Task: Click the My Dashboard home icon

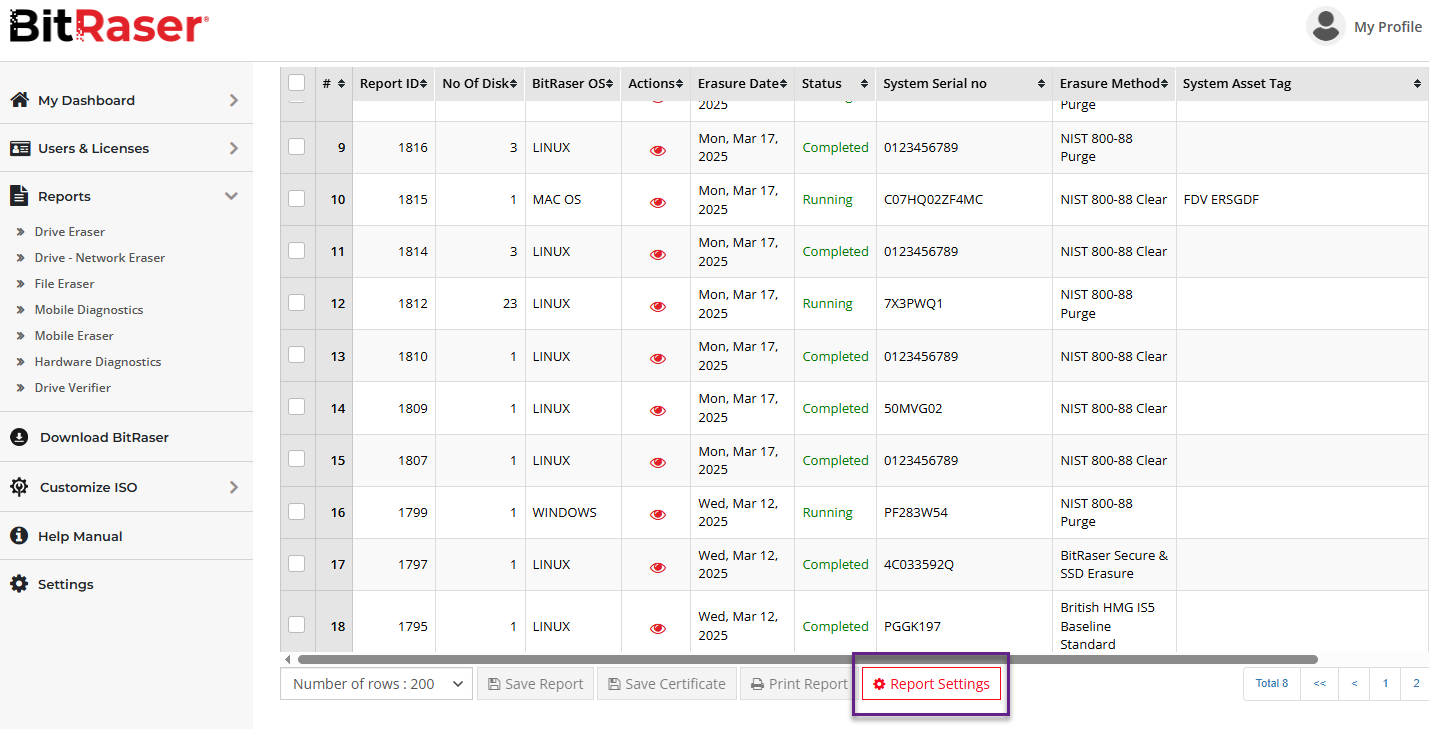Action: pos(19,100)
